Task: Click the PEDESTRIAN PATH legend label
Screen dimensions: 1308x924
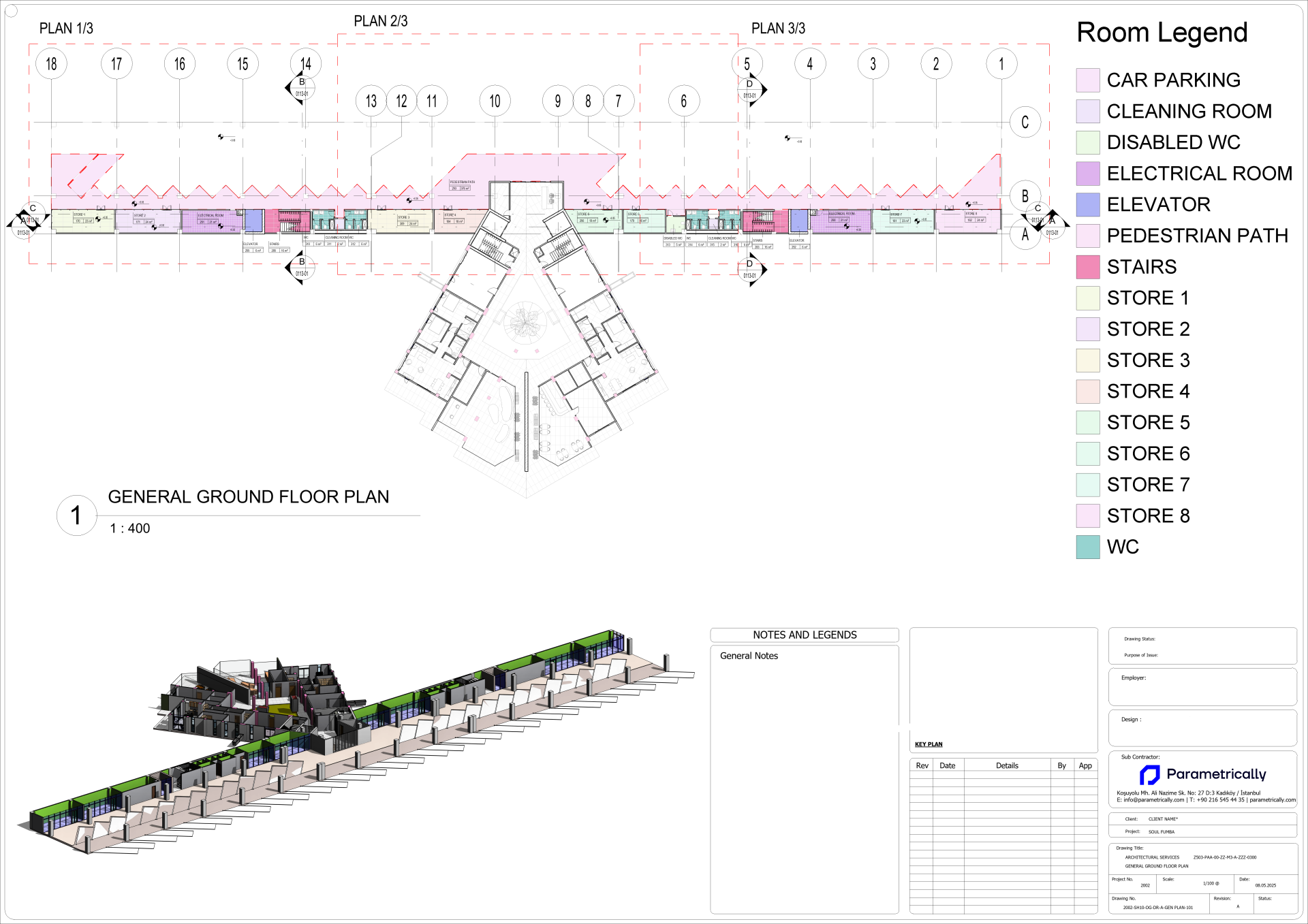Action: 1198,236
